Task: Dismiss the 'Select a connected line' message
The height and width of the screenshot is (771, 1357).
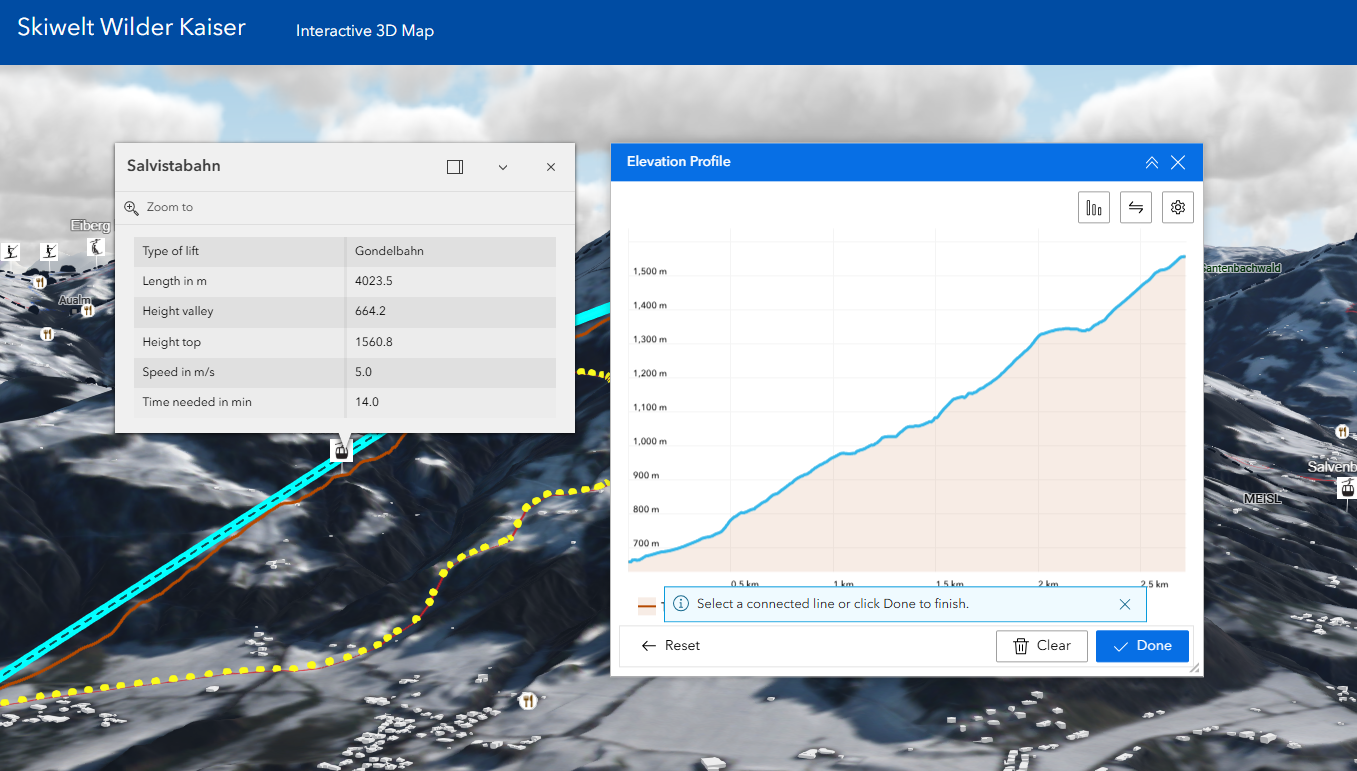Action: pyautogui.click(x=1125, y=604)
